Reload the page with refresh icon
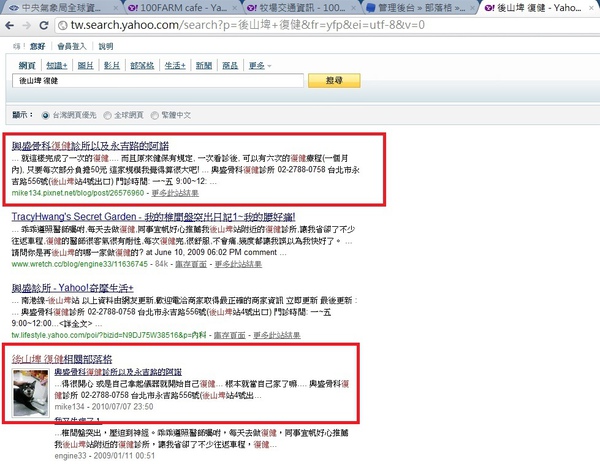Viewport: 600px width, 464px height. click(44, 25)
